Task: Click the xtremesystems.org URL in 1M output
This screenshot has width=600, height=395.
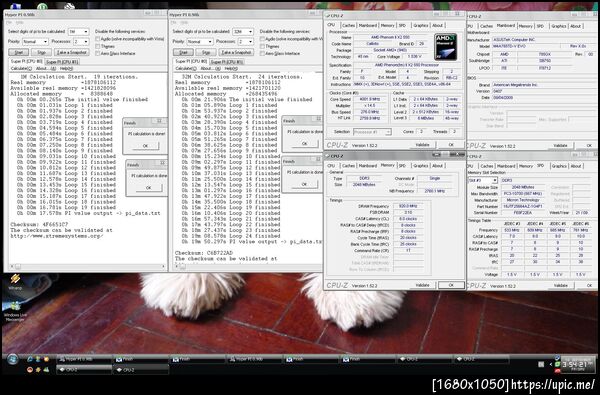Action: (57, 236)
